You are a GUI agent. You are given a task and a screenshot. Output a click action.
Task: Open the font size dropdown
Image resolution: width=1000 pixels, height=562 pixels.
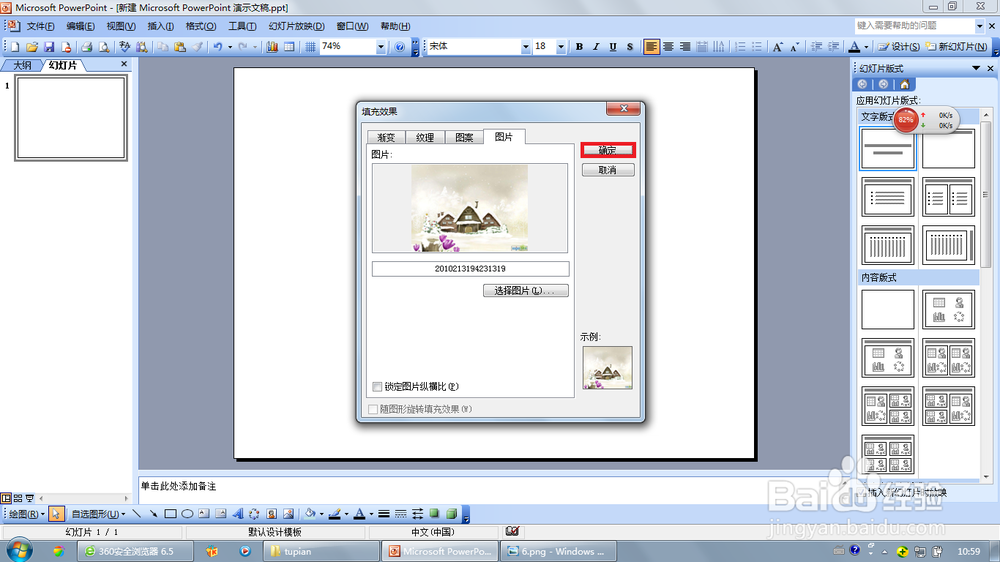(x=561, y=47)
